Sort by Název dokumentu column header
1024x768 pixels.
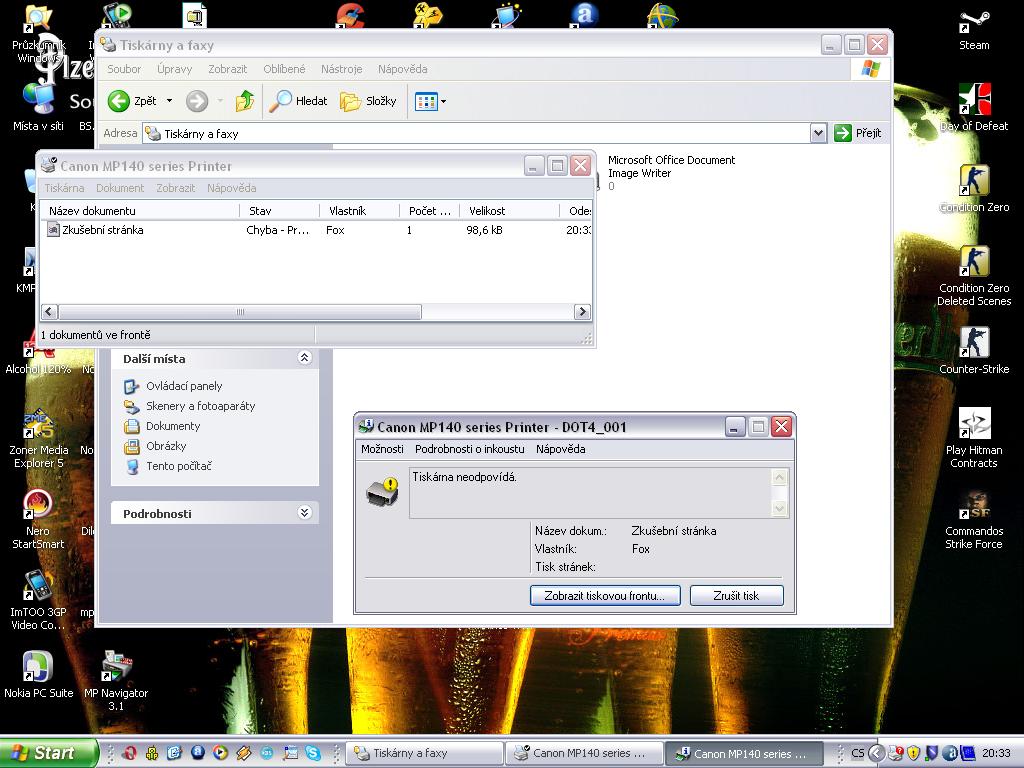click(140, 211)
